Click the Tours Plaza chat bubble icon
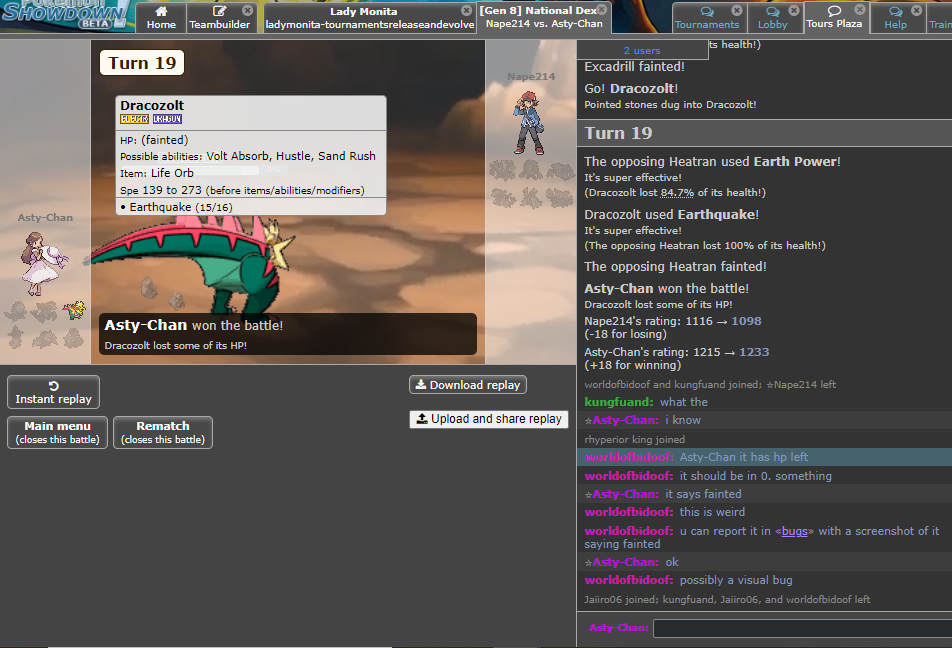The height and width of the screenshot is (648, 952). [834, 10]
